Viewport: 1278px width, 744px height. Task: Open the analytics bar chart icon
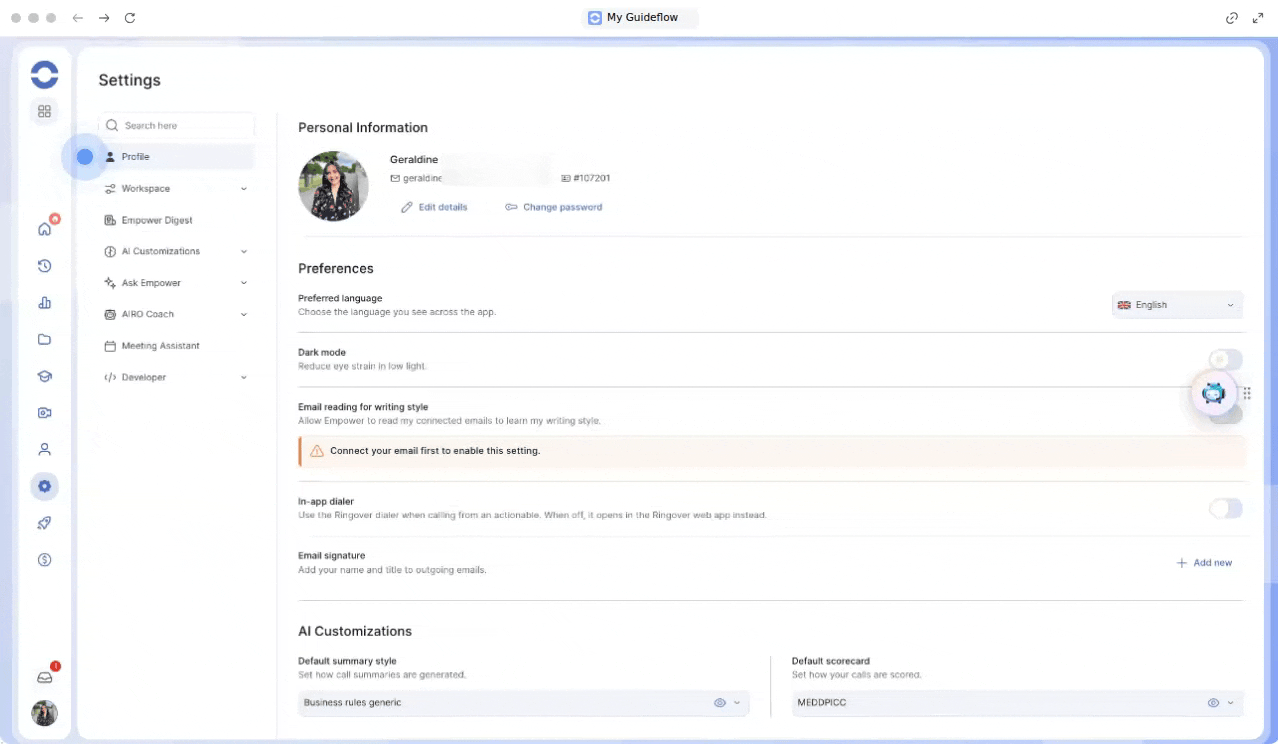click(44, 303)
